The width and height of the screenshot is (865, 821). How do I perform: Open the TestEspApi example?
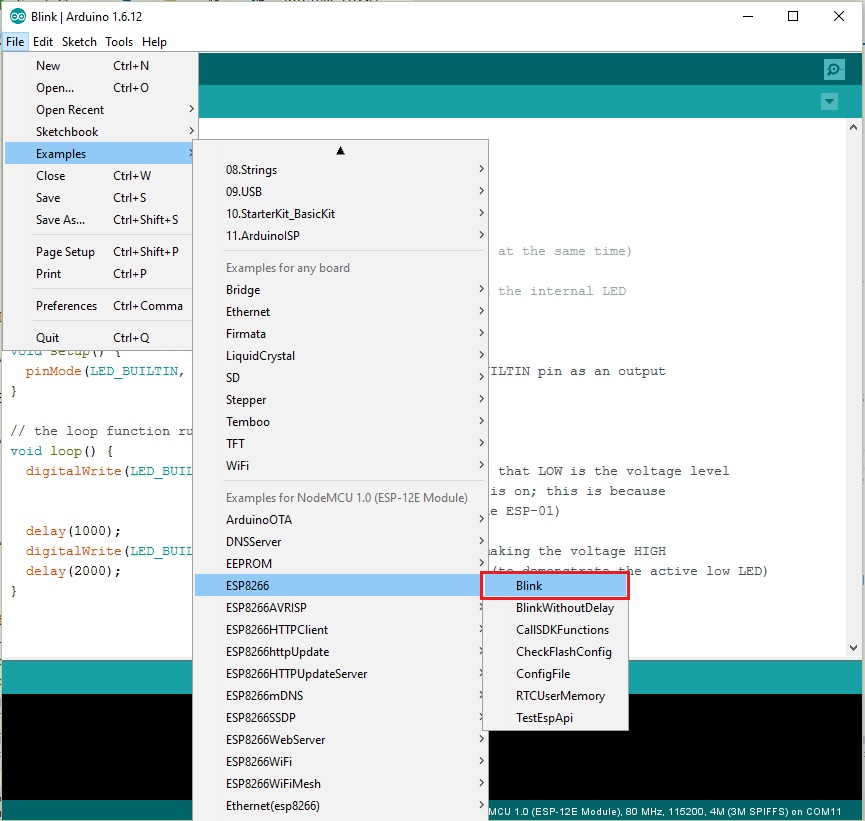coord(555,718)
